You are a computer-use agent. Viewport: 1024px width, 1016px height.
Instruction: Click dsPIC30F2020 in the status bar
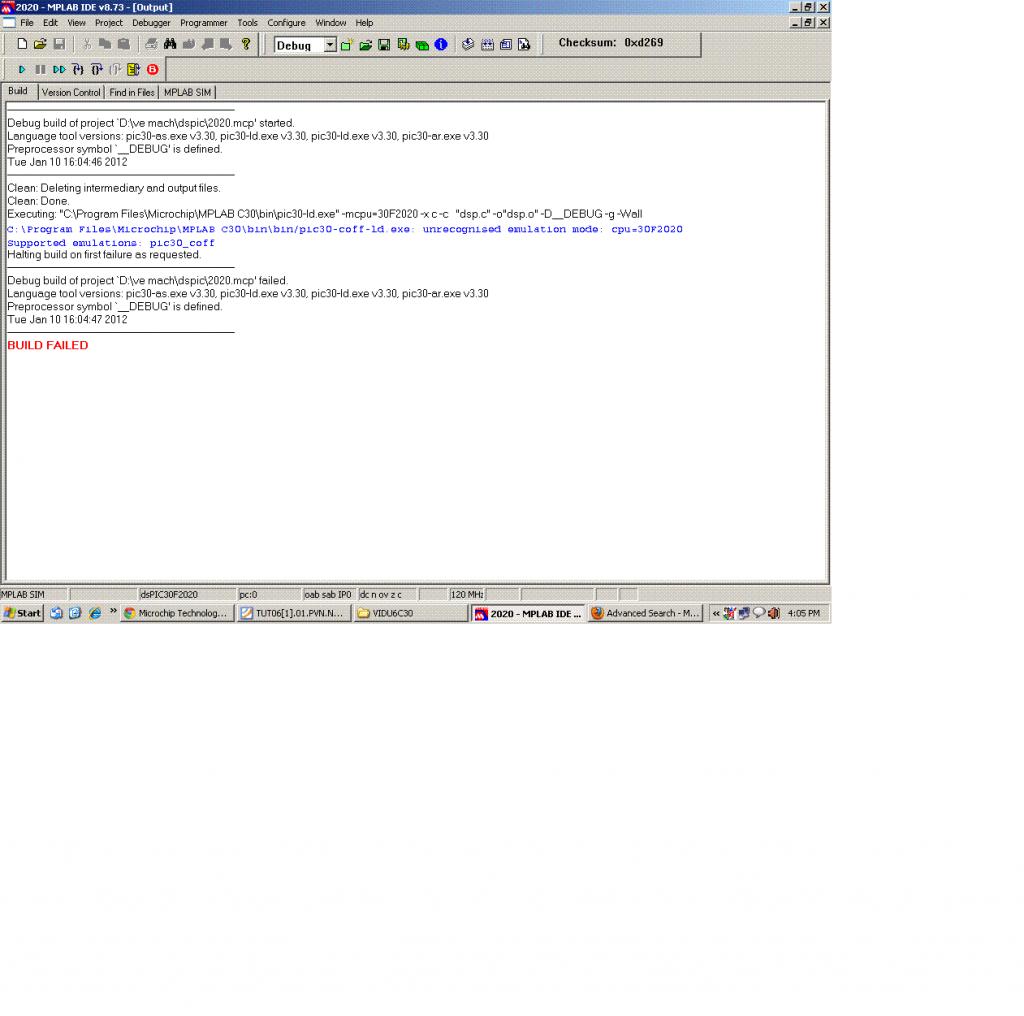point(187,594)
